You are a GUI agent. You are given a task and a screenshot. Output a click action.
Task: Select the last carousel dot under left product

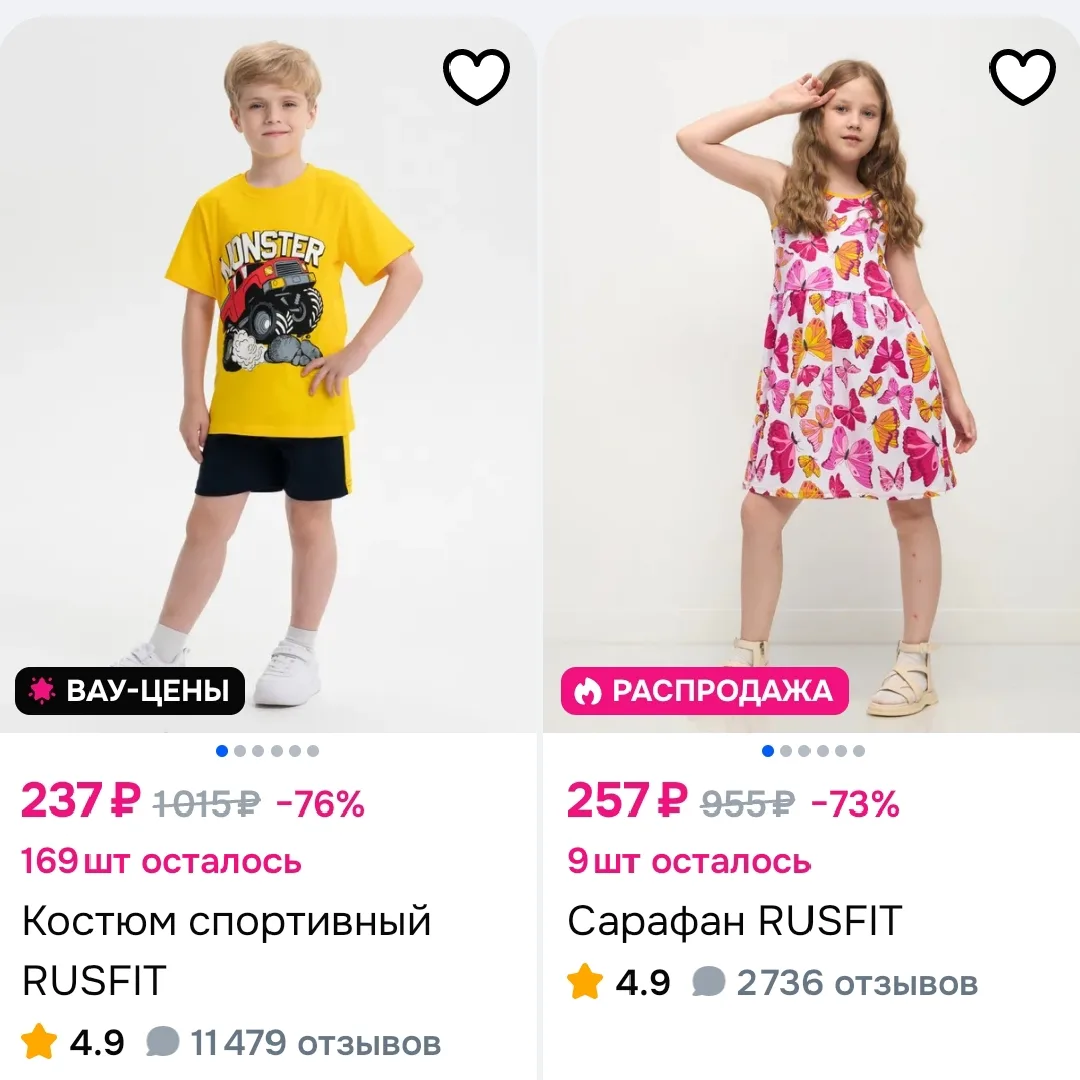coord(313,751)
